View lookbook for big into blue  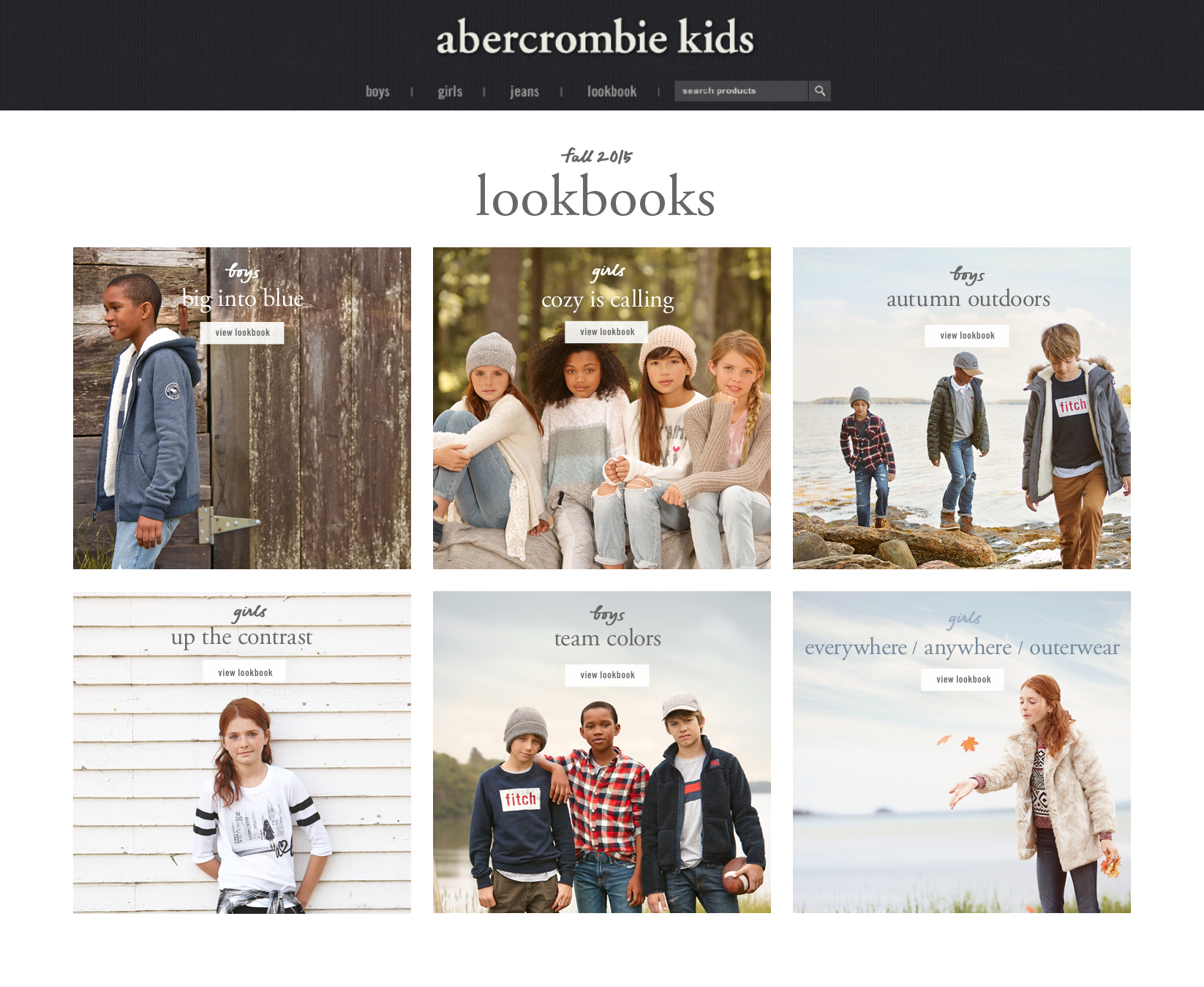242,333
